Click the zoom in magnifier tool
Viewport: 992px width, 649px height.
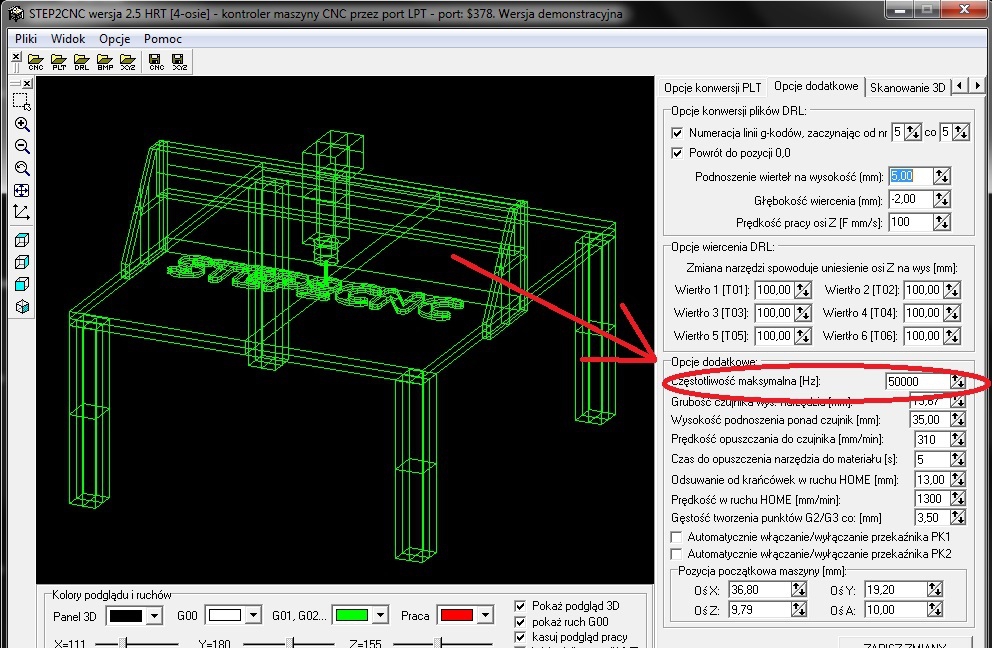[x=22, y=124]
